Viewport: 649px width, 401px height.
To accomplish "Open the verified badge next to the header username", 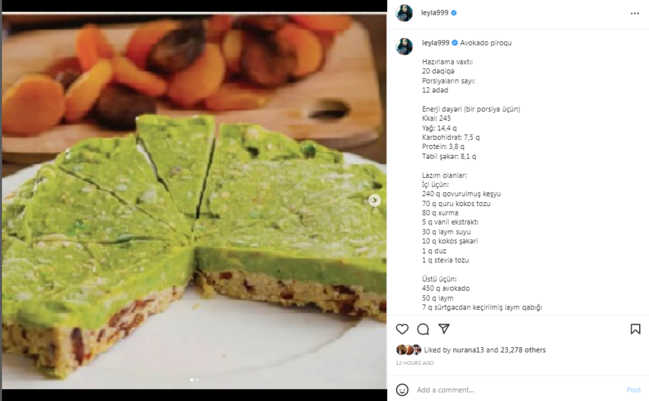I will tap(454, 13).
